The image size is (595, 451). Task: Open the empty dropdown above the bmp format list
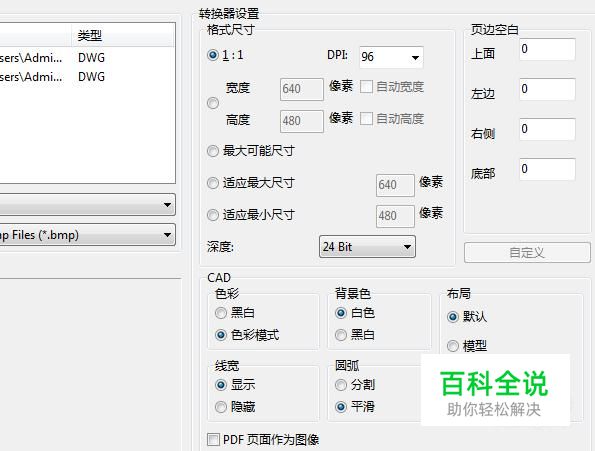[88, 204]
